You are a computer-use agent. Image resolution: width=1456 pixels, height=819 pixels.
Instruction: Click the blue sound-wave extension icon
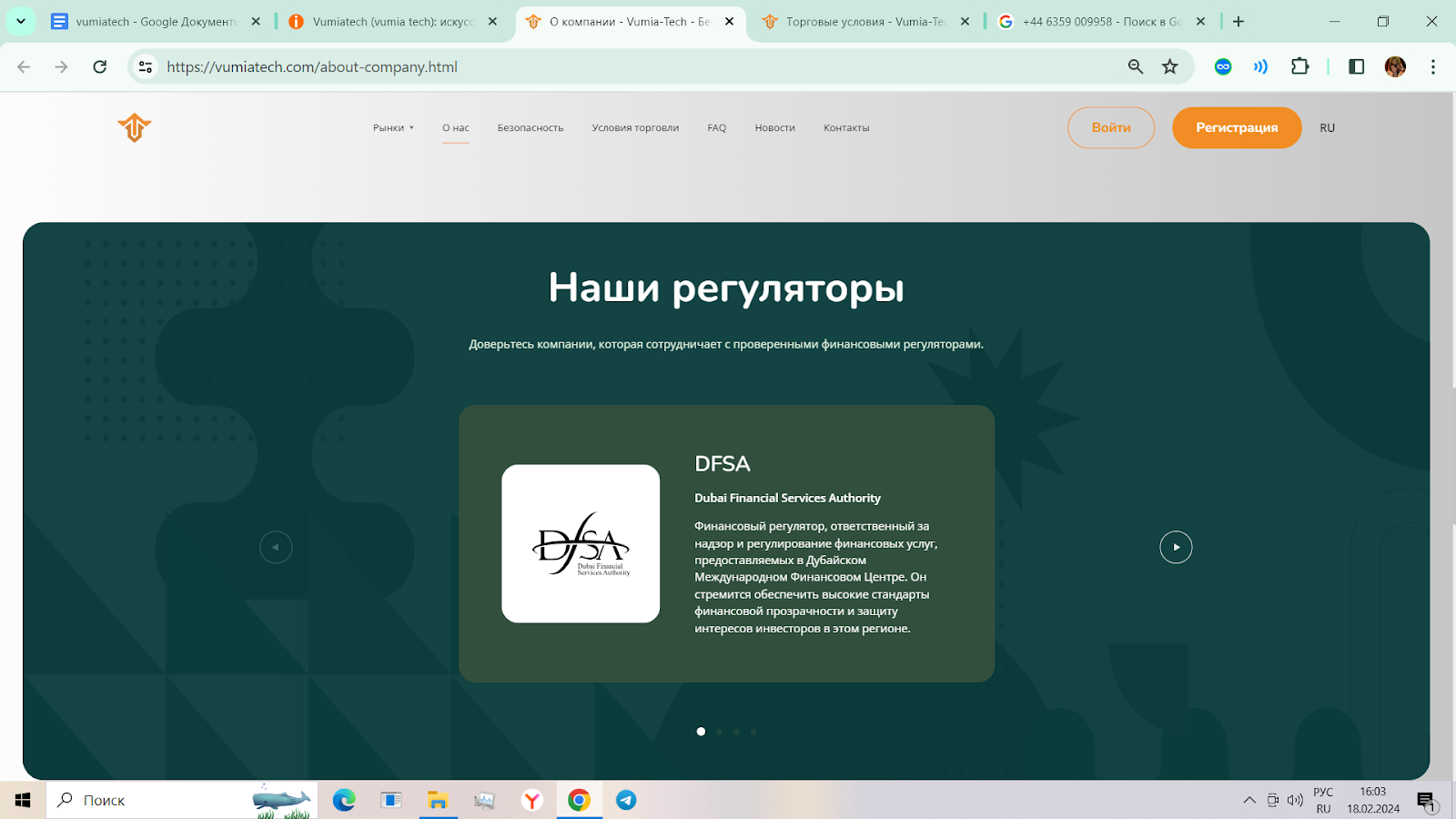pos(1260,66)
